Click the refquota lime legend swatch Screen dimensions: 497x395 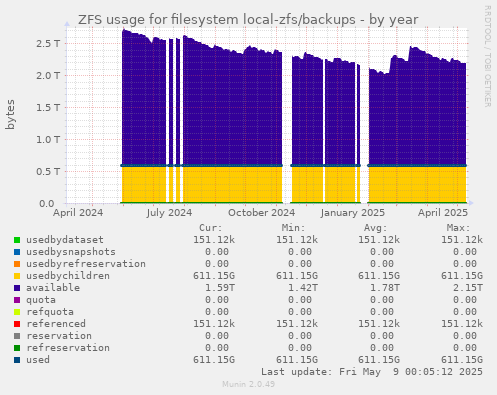coord(17,312)
